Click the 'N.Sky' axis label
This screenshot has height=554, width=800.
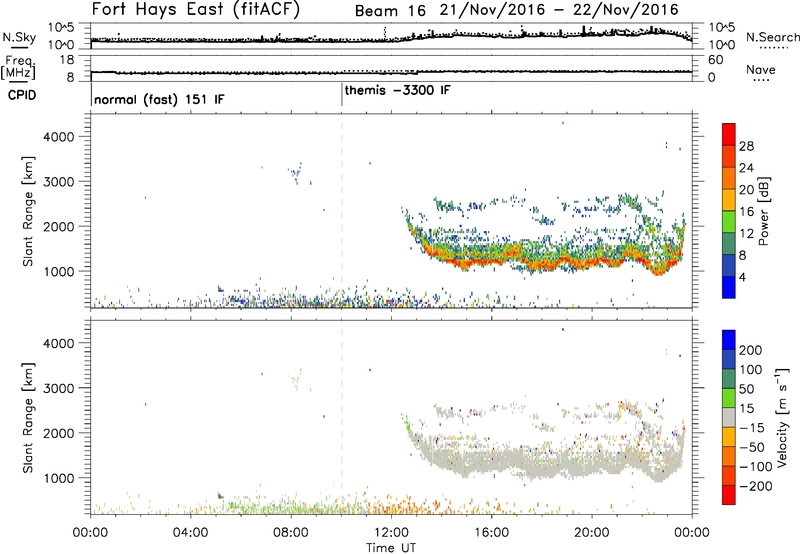[x=19, y=37]
